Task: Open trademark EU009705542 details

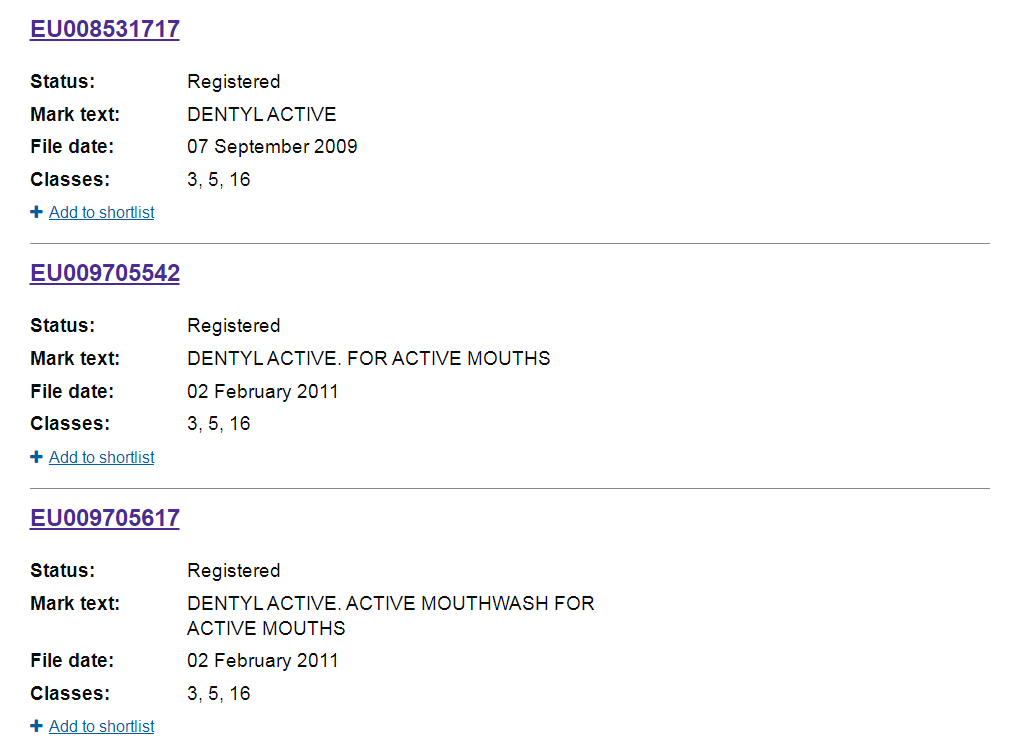Action: [x=105, y=274]
